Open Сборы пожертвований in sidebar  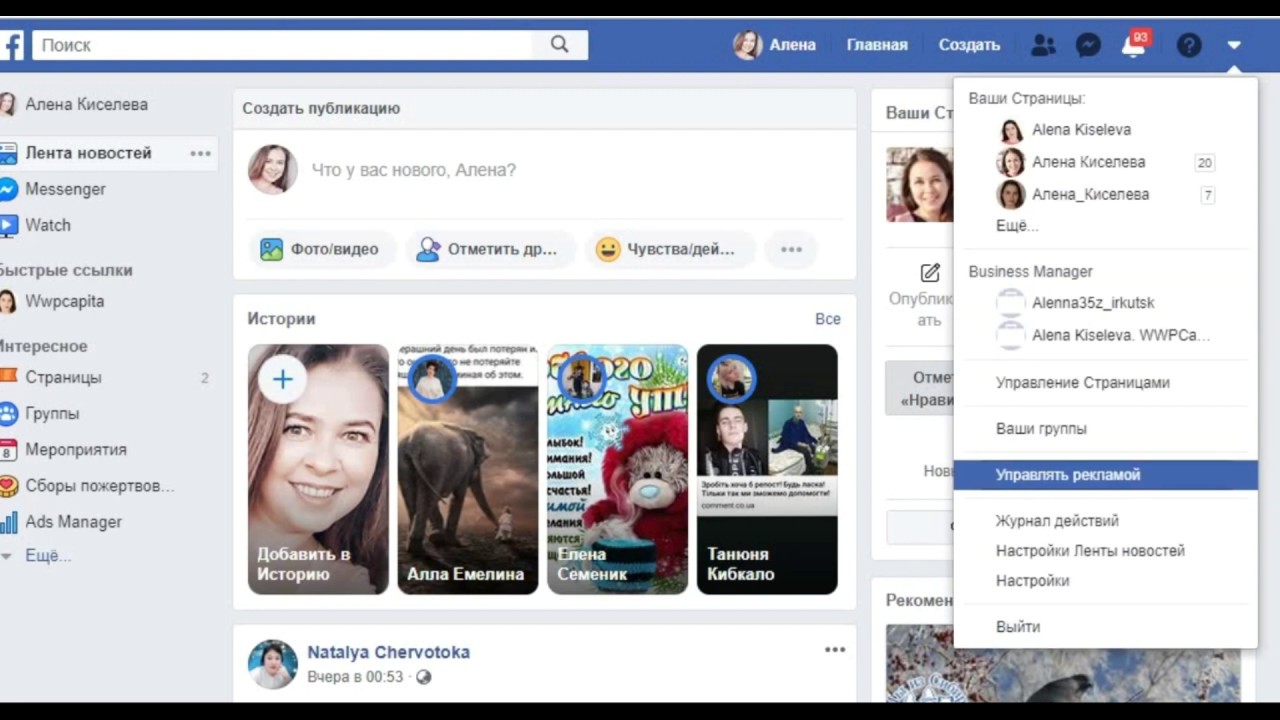[100, 486]
